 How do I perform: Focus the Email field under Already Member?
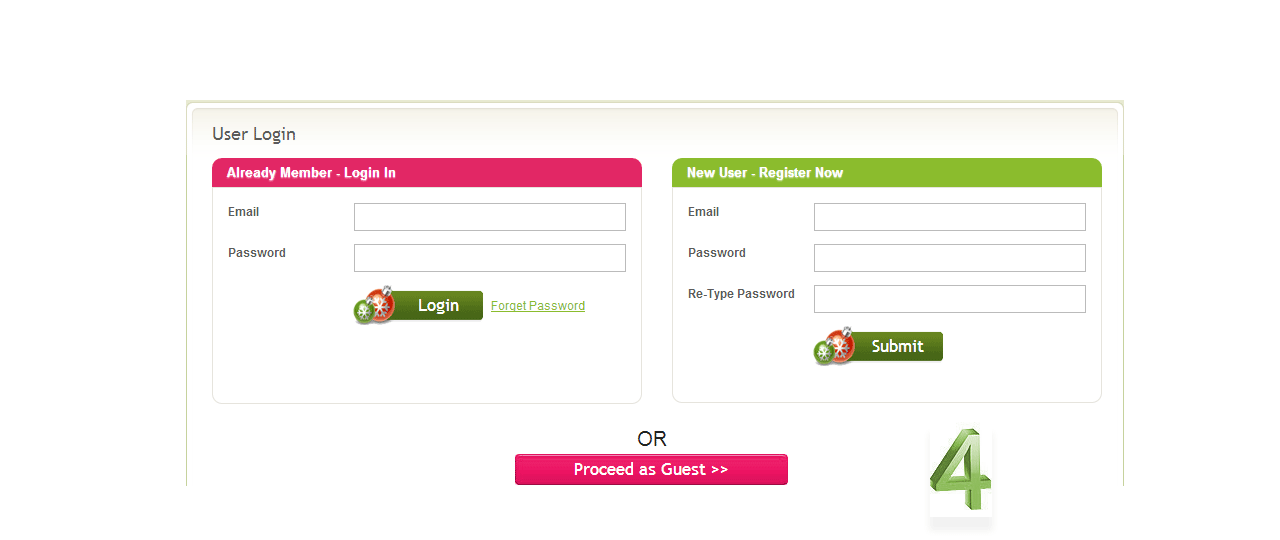point(490,217)
